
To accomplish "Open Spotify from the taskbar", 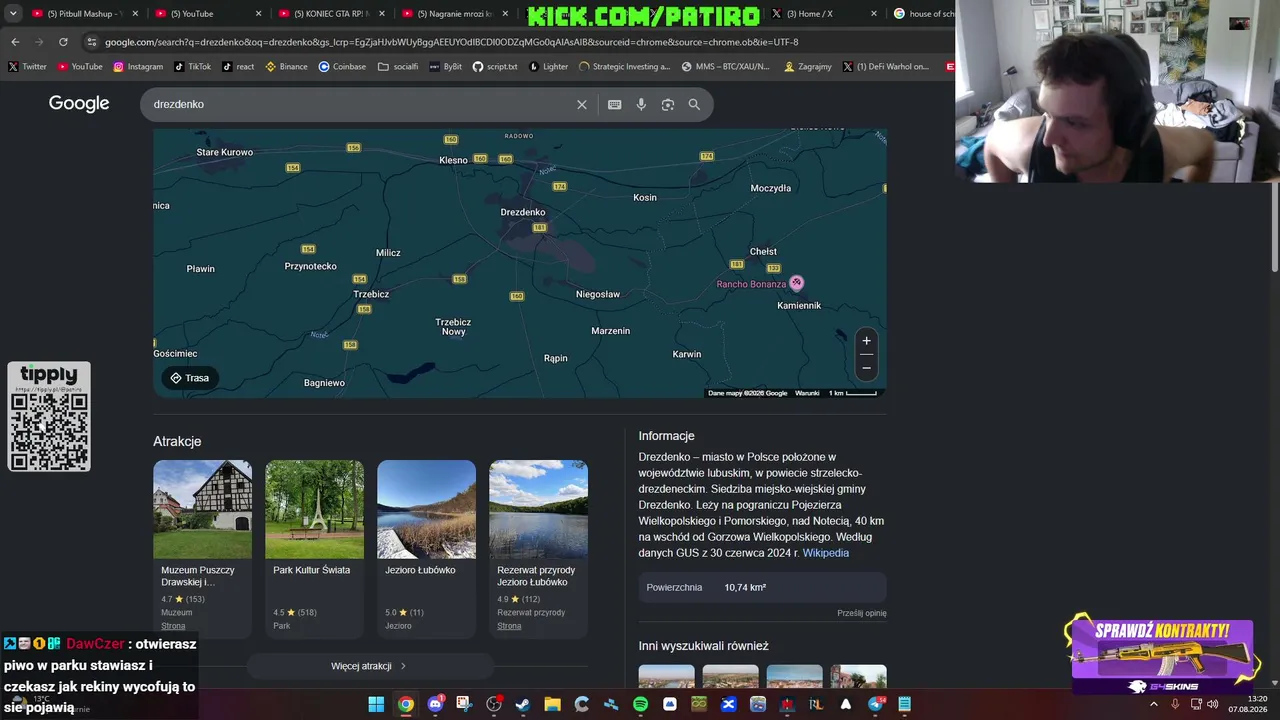I will coord(640,704).
